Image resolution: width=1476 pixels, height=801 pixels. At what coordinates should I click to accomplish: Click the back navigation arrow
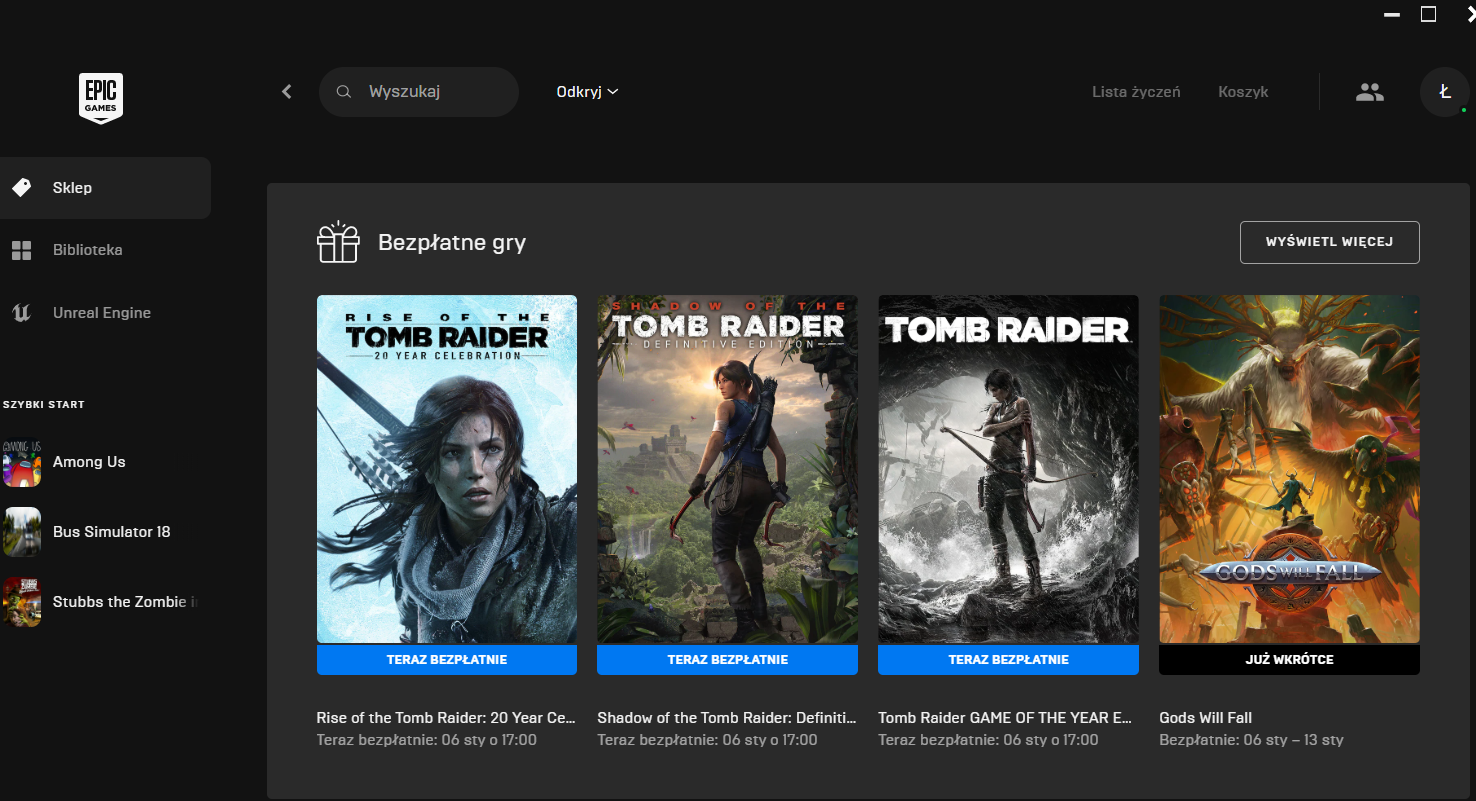tap(287, 92)
